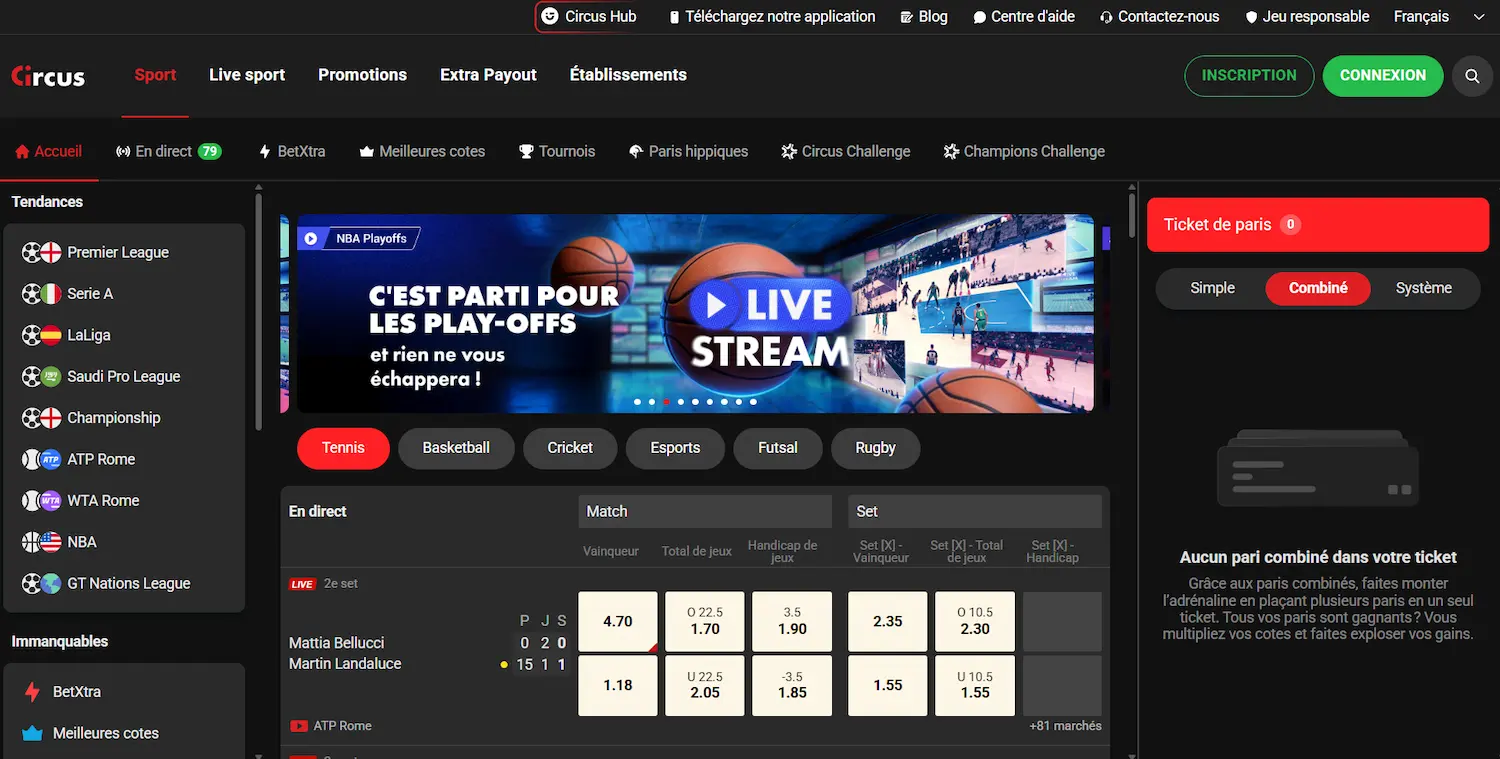
Task: Open the Promotions main tab
Action: (x=362, y=75)
